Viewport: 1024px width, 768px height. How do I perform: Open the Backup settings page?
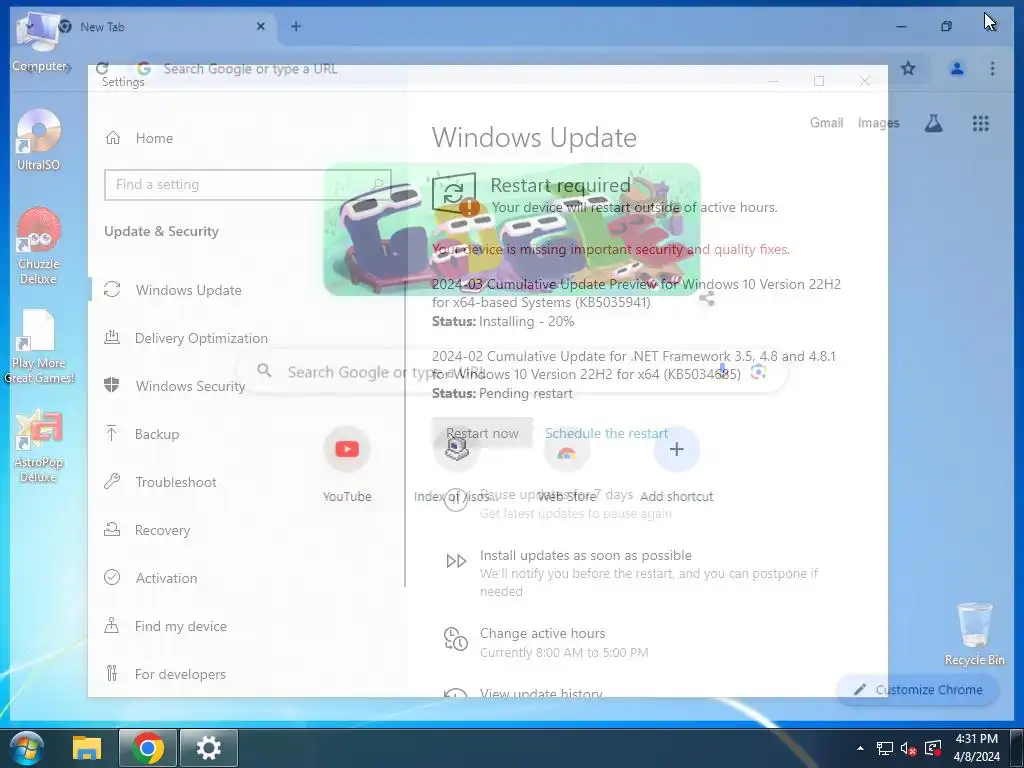(x=141, y=434)
